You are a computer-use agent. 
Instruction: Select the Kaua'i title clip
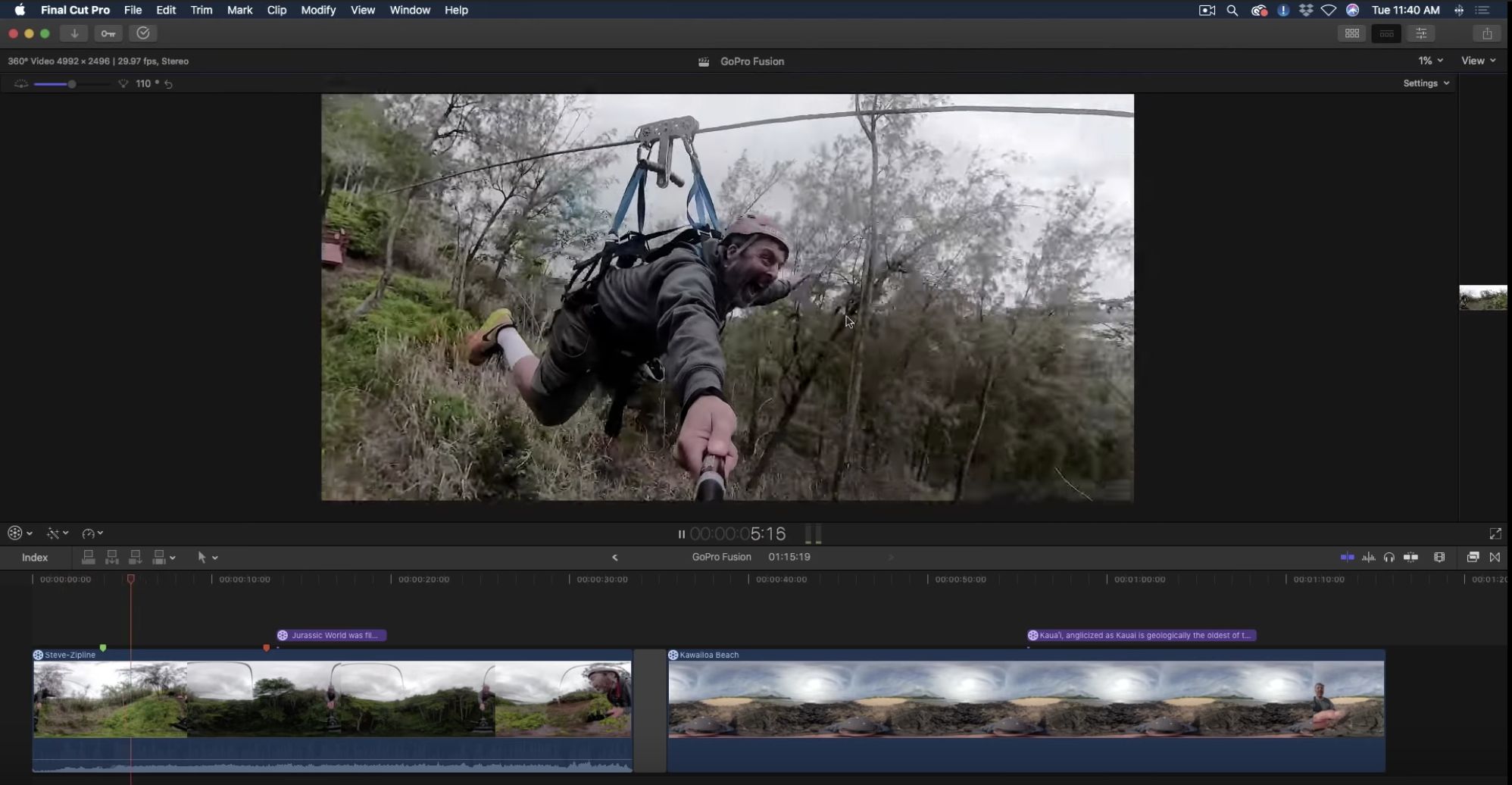click(1142, 636)
